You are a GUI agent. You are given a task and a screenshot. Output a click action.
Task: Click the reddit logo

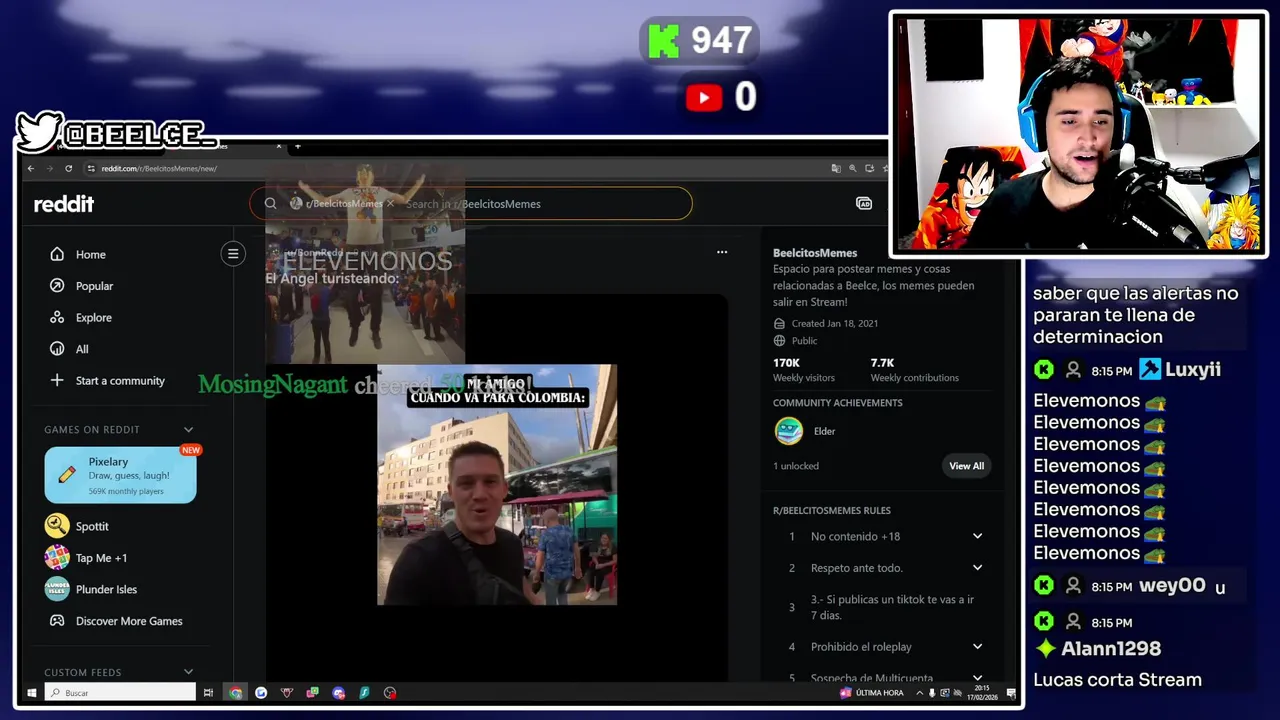(64, 204)
